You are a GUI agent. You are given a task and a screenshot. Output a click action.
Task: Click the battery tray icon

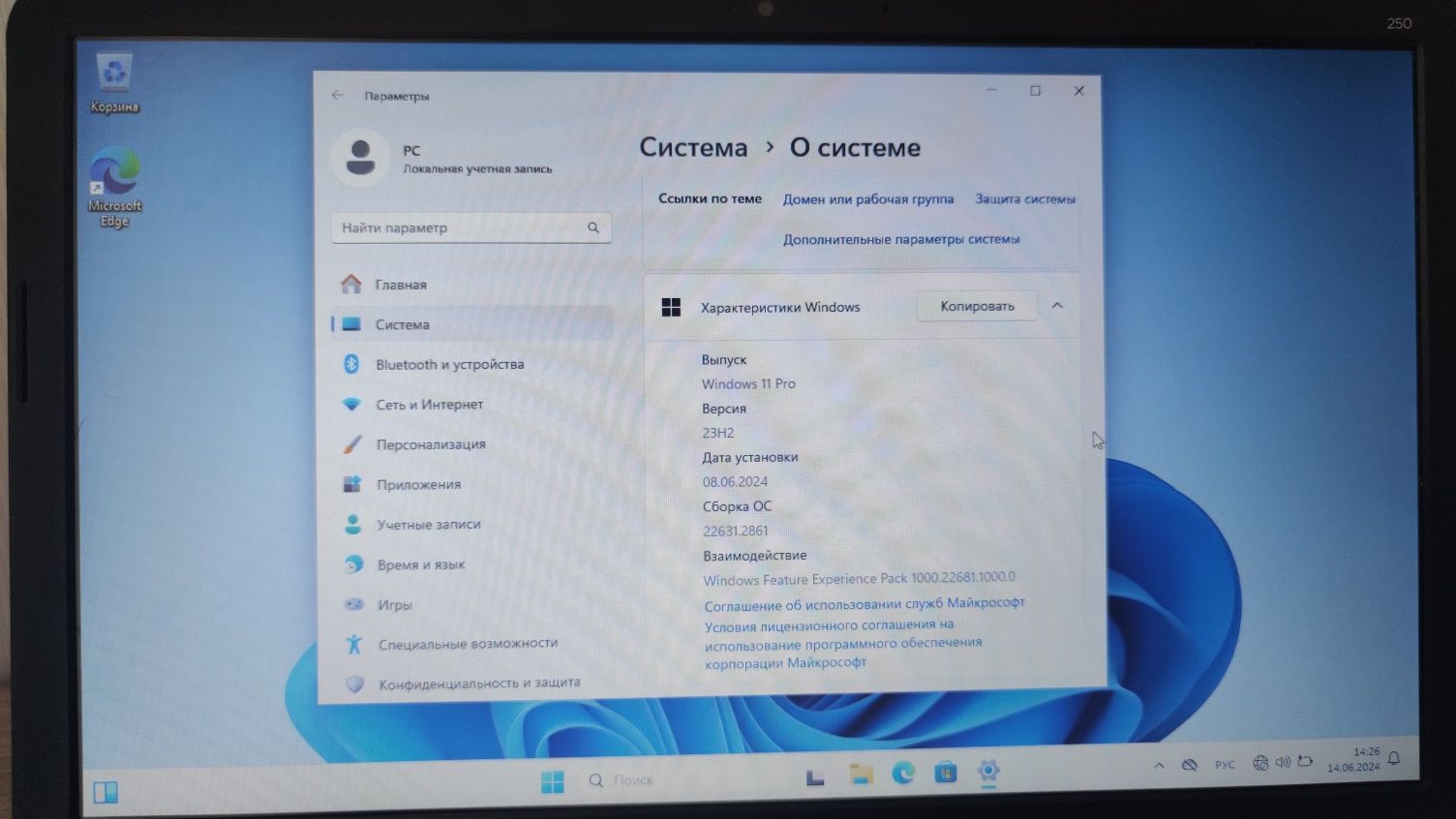(1305, 761)
